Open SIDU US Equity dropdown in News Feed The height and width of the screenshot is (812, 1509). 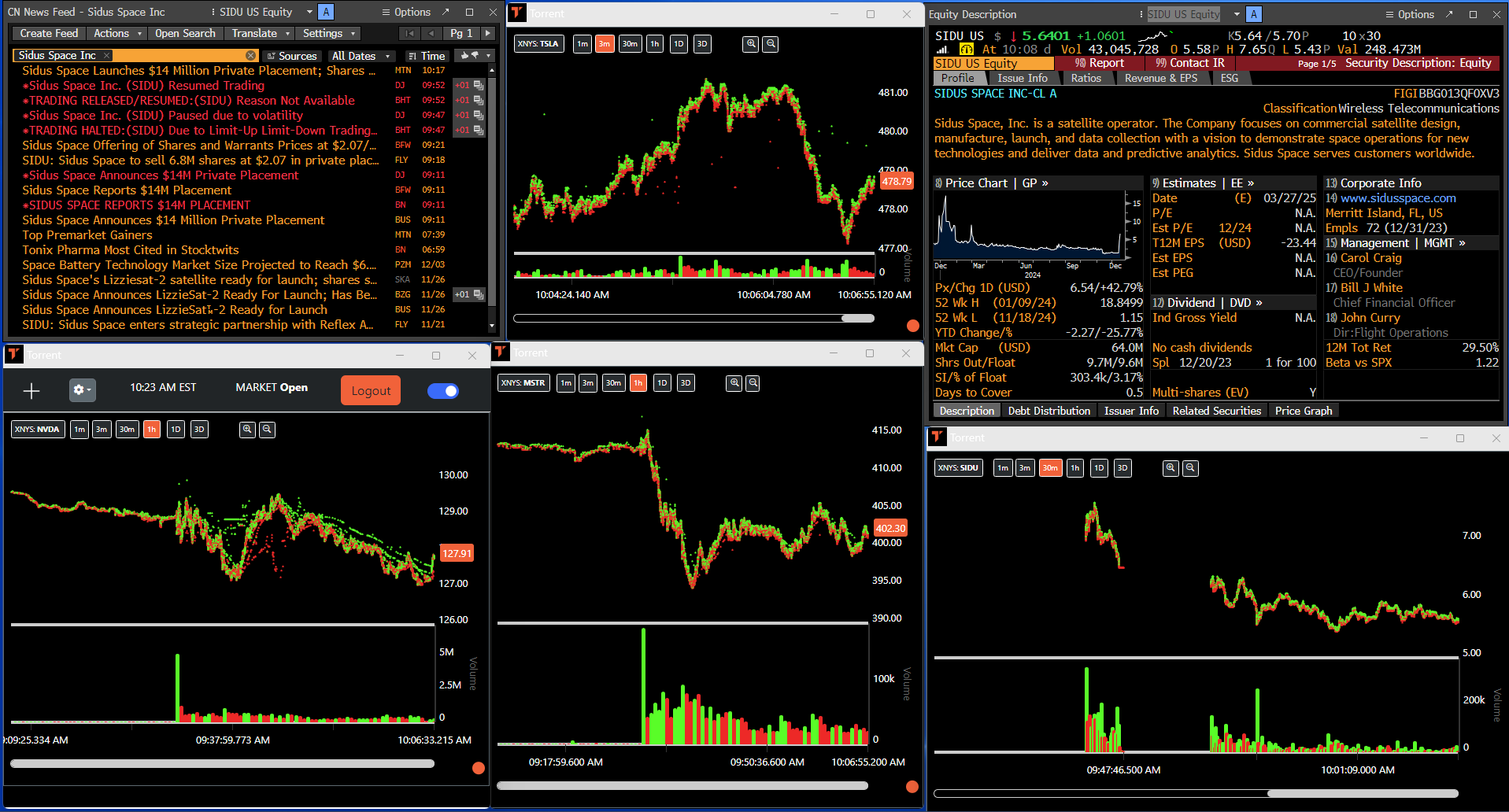(309, 12)
